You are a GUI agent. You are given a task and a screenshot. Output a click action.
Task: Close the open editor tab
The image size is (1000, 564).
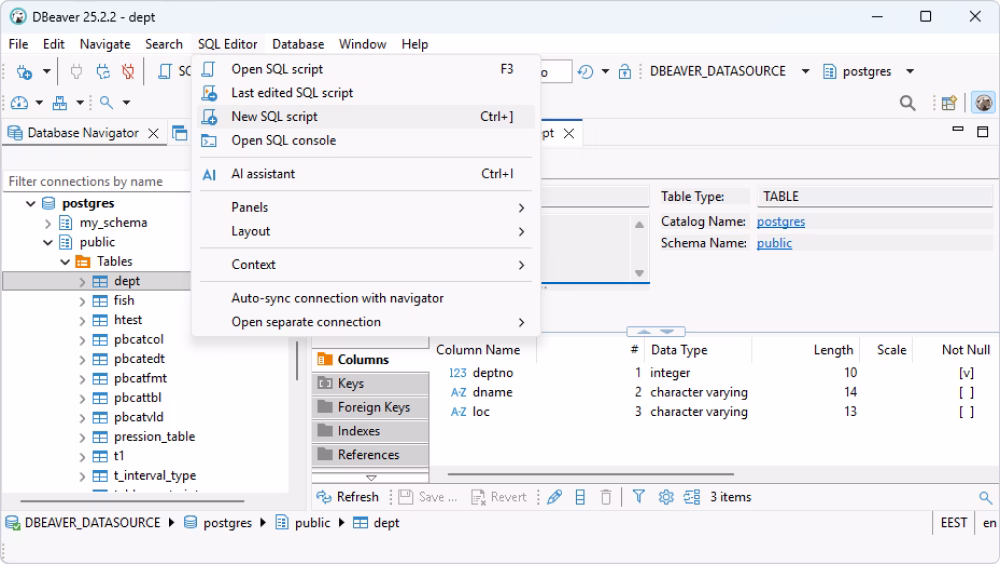(569, 133)
